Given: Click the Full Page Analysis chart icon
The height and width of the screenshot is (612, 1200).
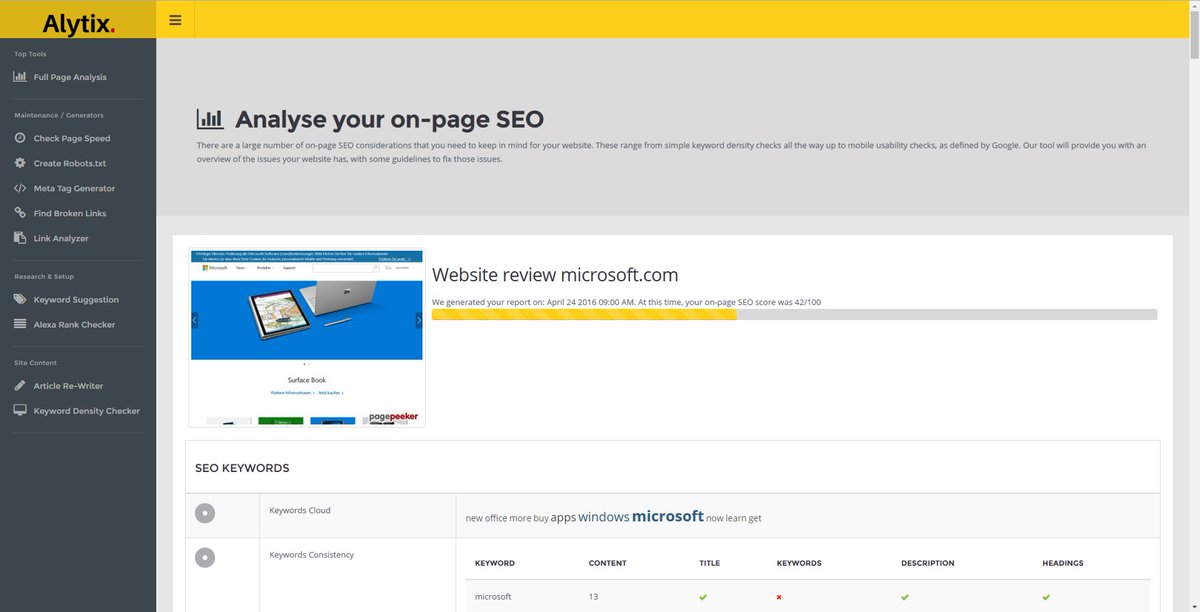Looking at the screenshot, I should pyautogui.click(x=20, y=77).
